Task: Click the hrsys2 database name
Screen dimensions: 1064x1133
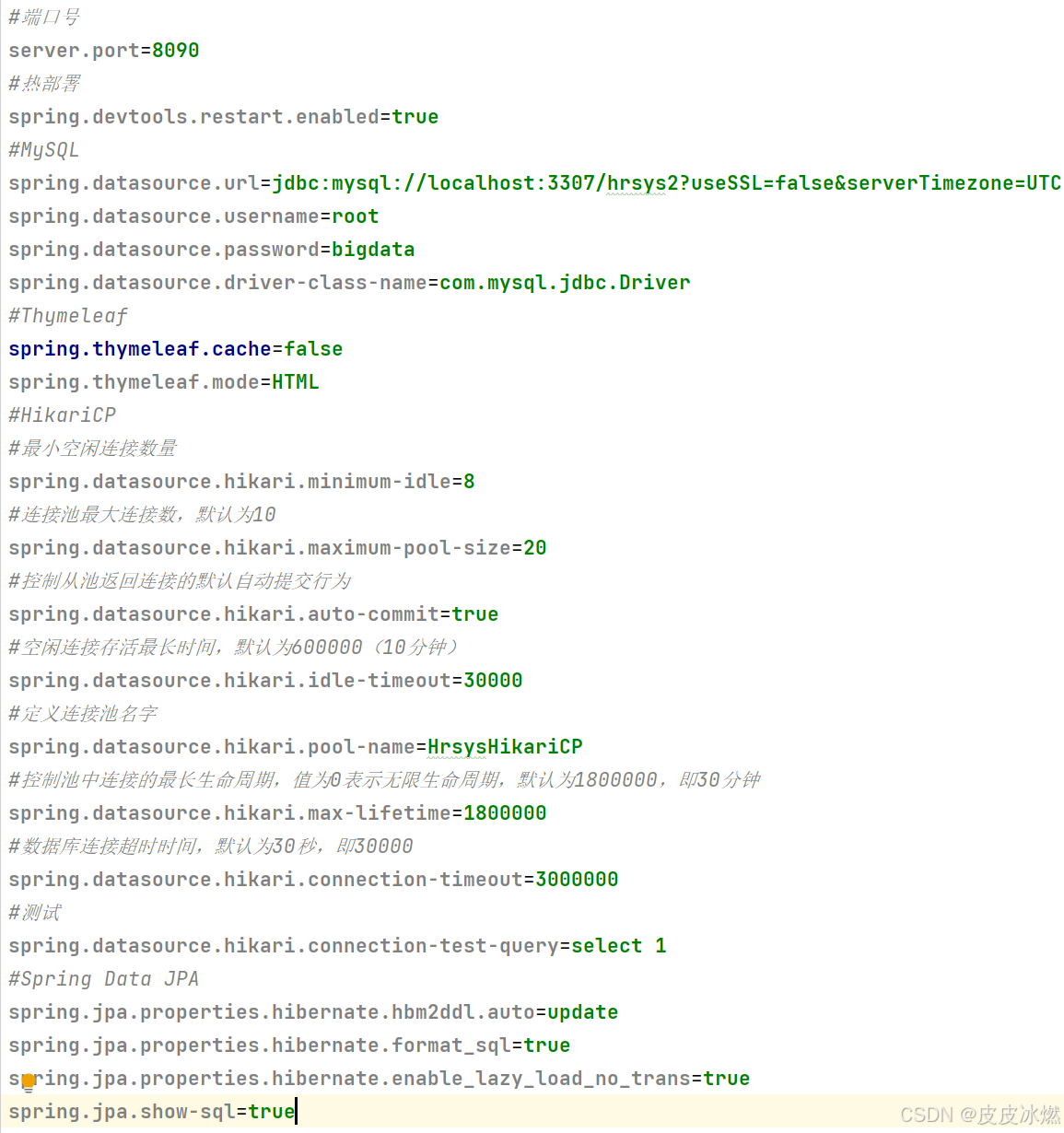Action: pyautogui.click(x=643, y=183)
